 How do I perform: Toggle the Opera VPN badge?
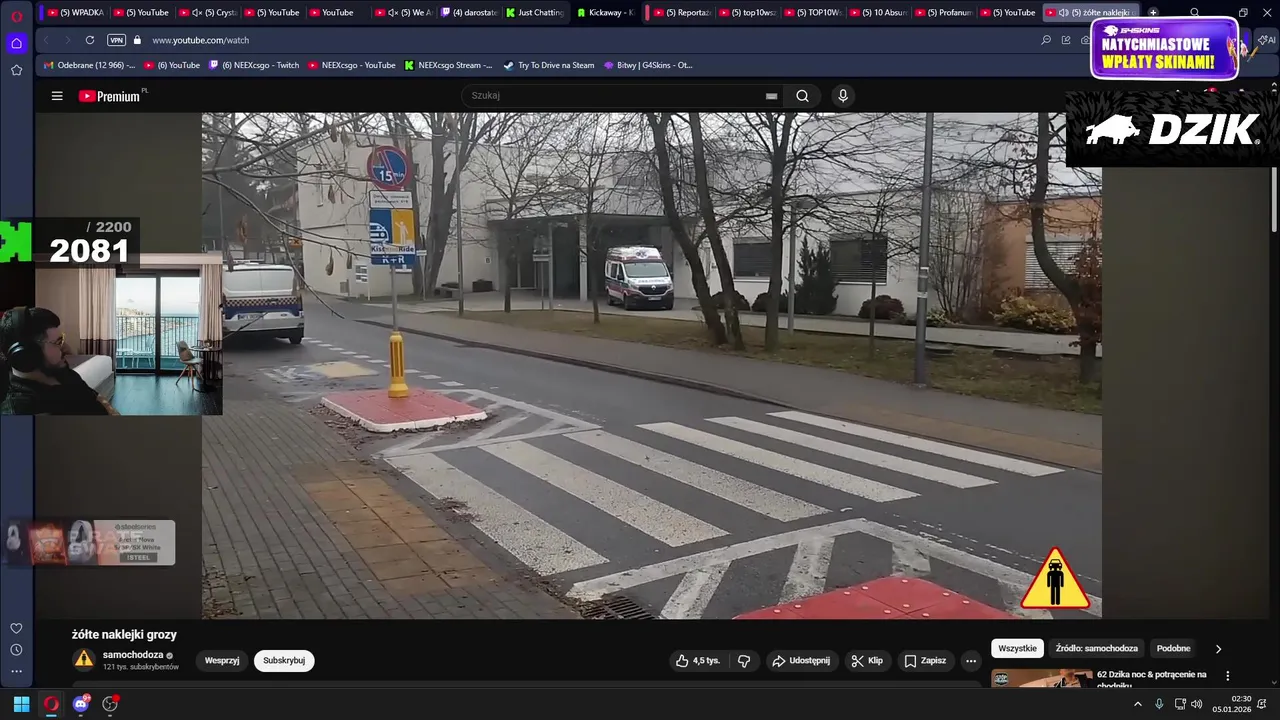pos(116,40)
